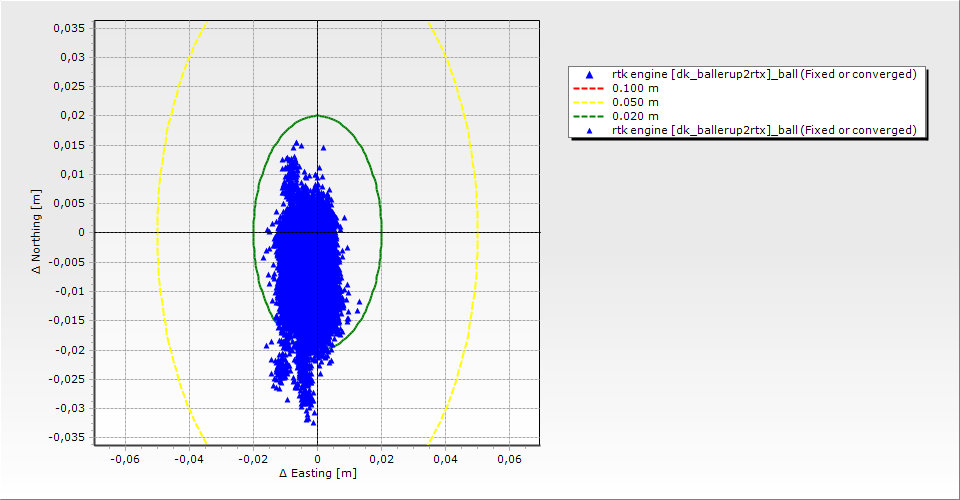The width and height of the screenshot is (960, 500).
Task: Click the '0,005' Northing tick label
Action: tap(69, 203)
